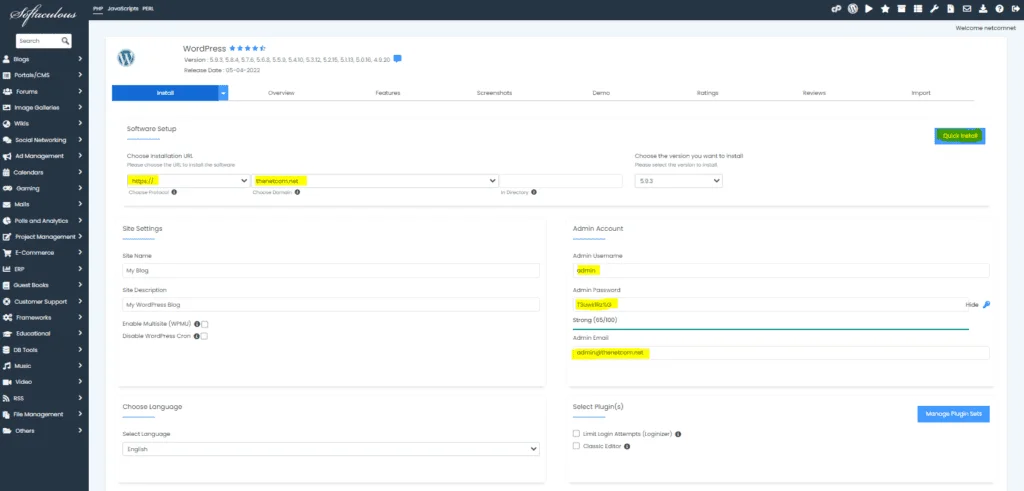Click the WordPress logo beside the title
The width and height of the screenshot is (1024, 491).
tap(126, 58)
